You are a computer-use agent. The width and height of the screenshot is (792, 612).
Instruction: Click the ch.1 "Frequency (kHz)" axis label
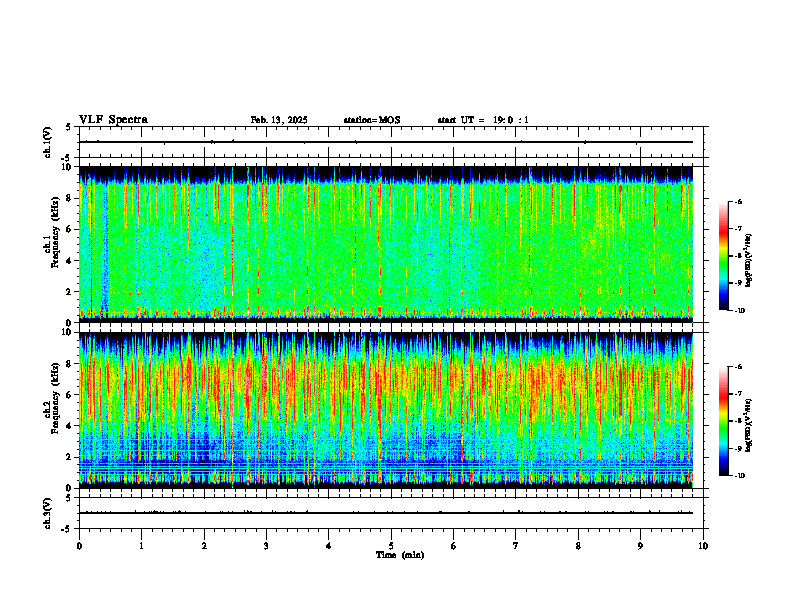(55, 233)
